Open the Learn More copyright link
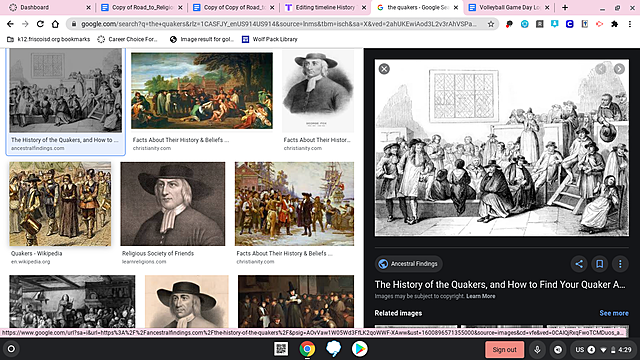 (x=481, y=296)
